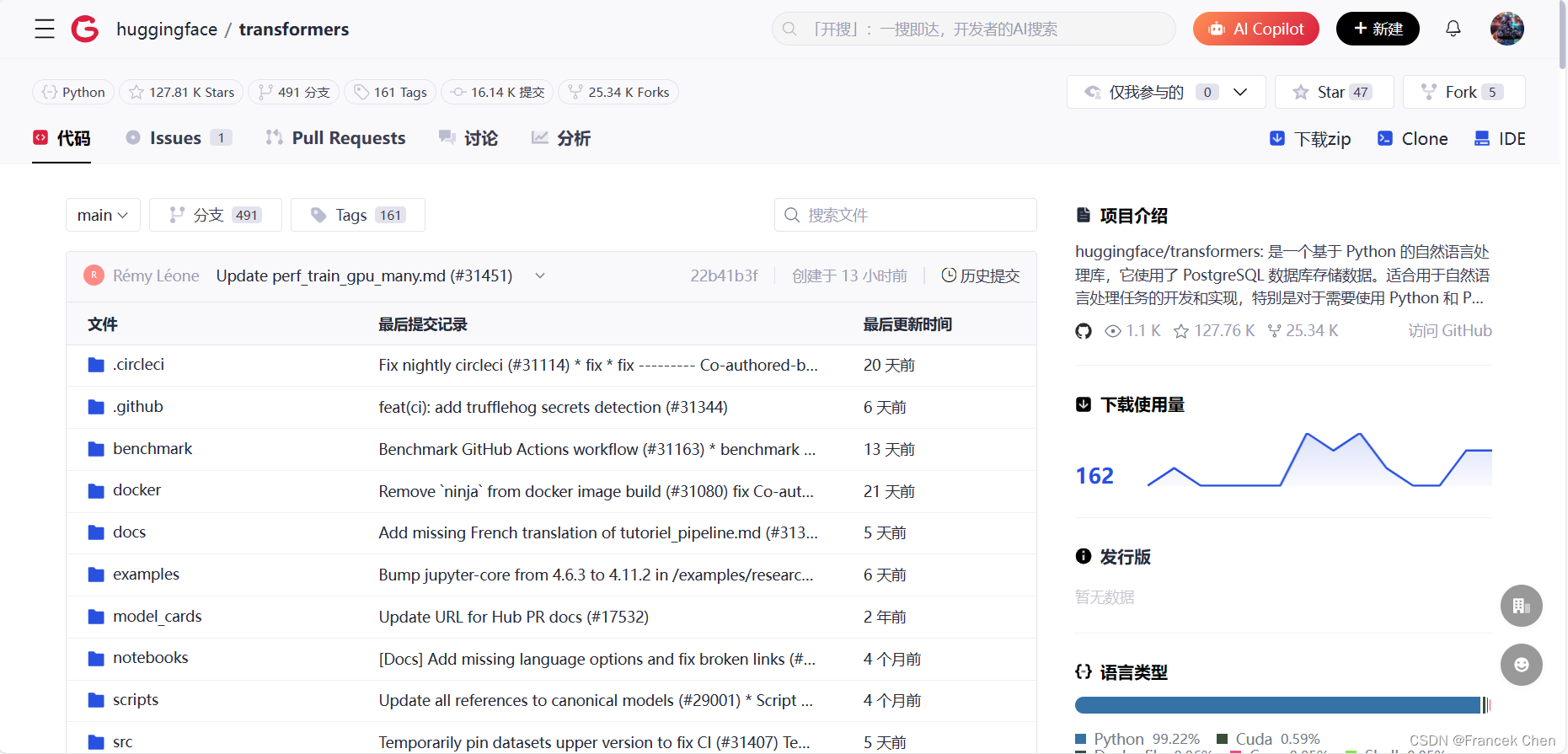
Task: Click the floating smiley face button
Action: pos(1522,665)
